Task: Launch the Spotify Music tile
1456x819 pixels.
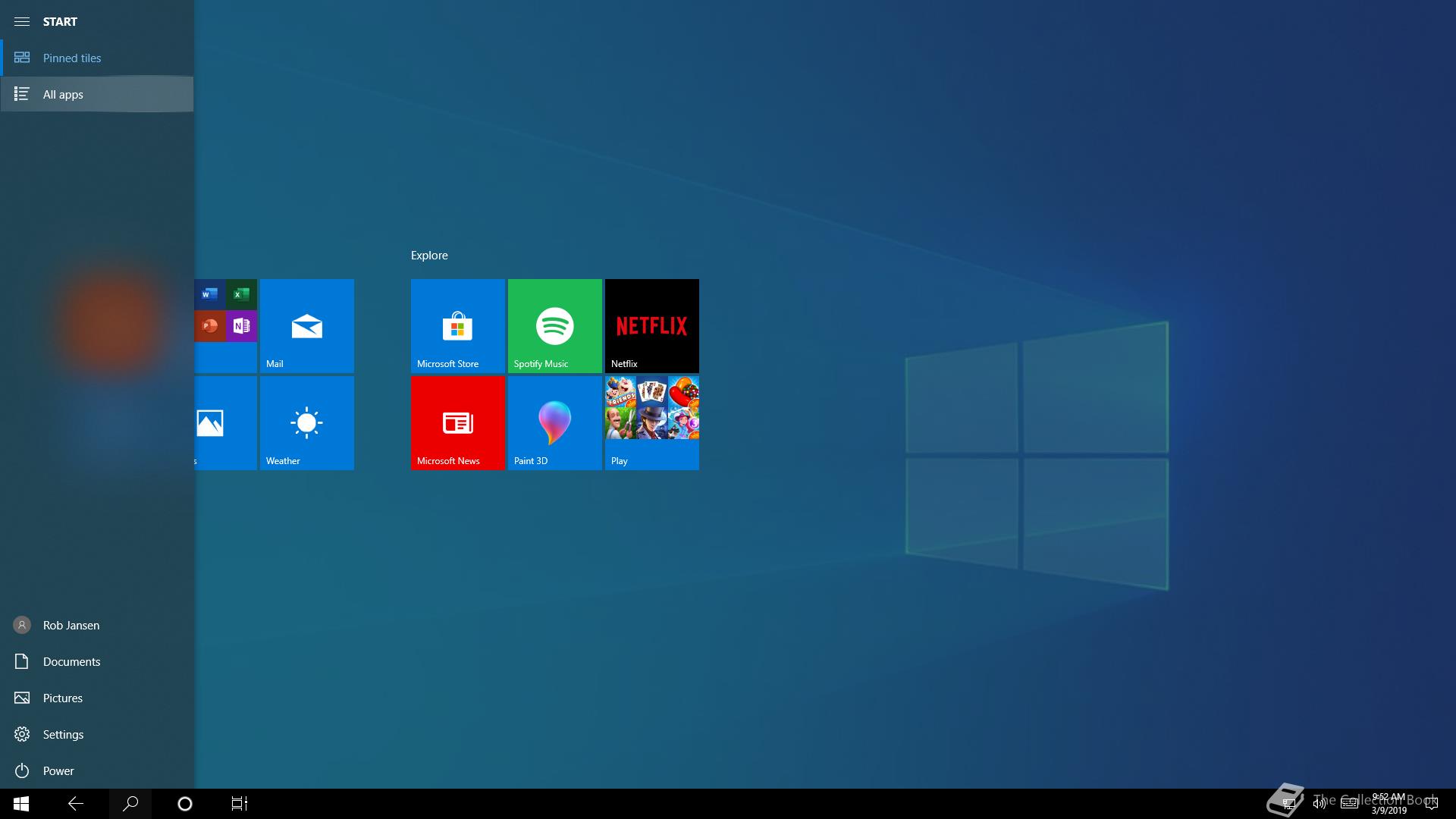Action: [x=555, y=326]
